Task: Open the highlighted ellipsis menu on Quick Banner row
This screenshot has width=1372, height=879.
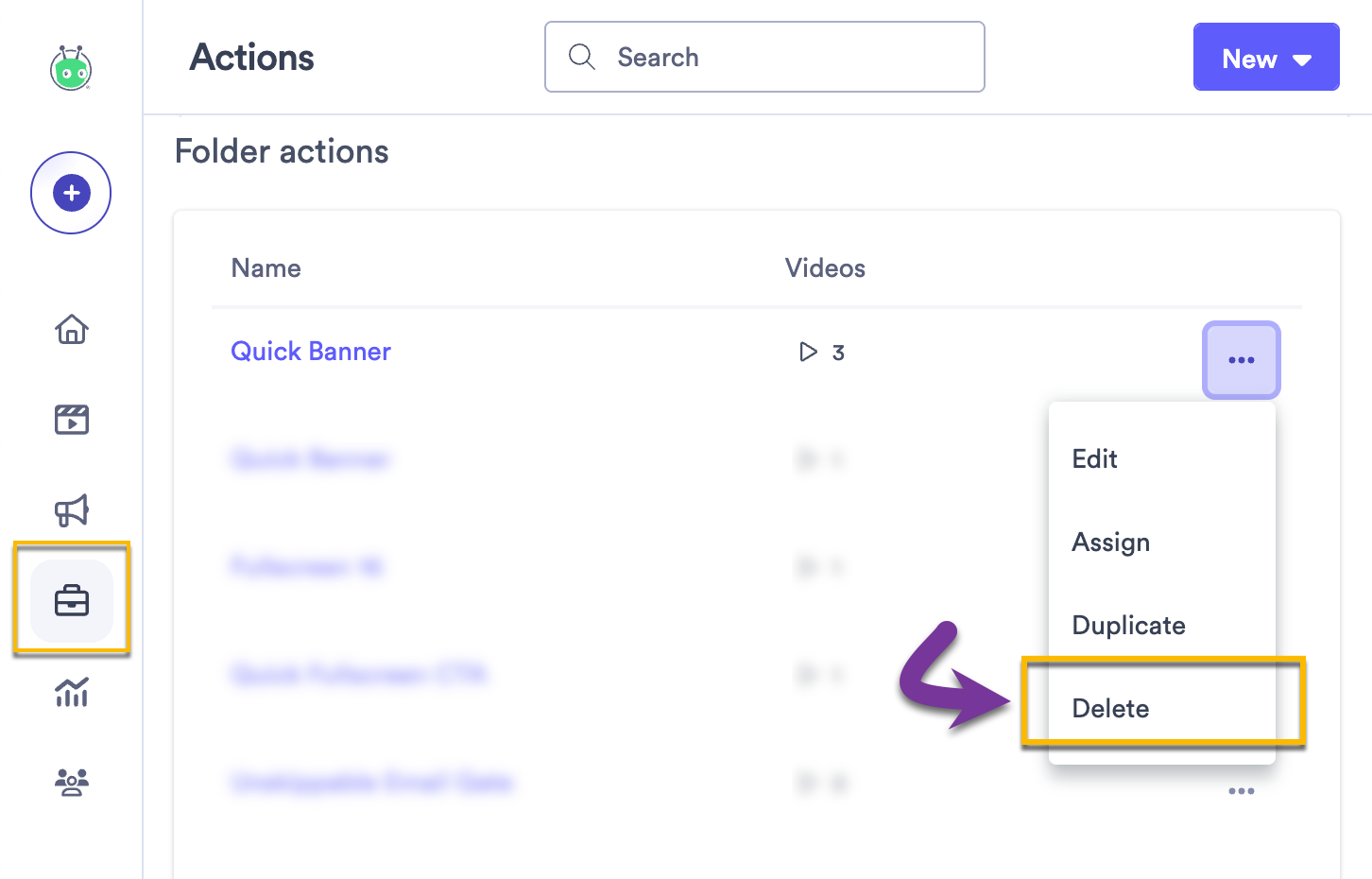Action: [1241, 359]
